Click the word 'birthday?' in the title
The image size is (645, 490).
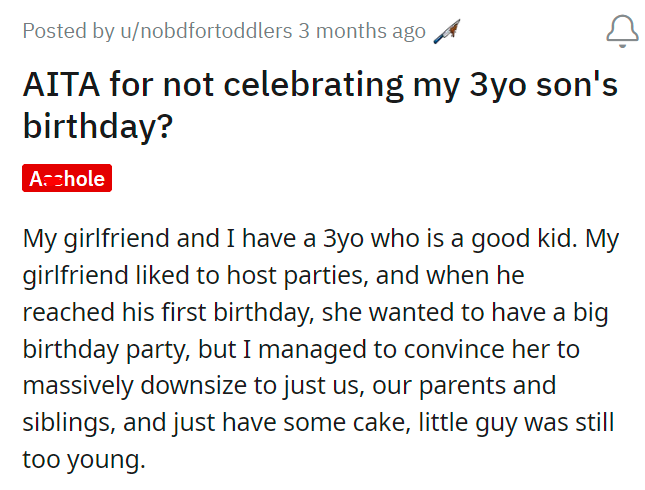coord(98,125)
